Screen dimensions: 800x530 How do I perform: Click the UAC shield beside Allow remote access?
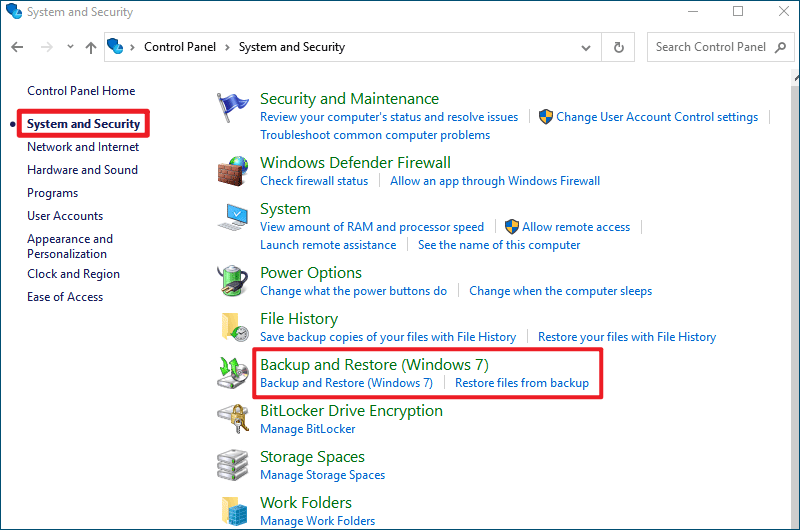coord(512,226)
